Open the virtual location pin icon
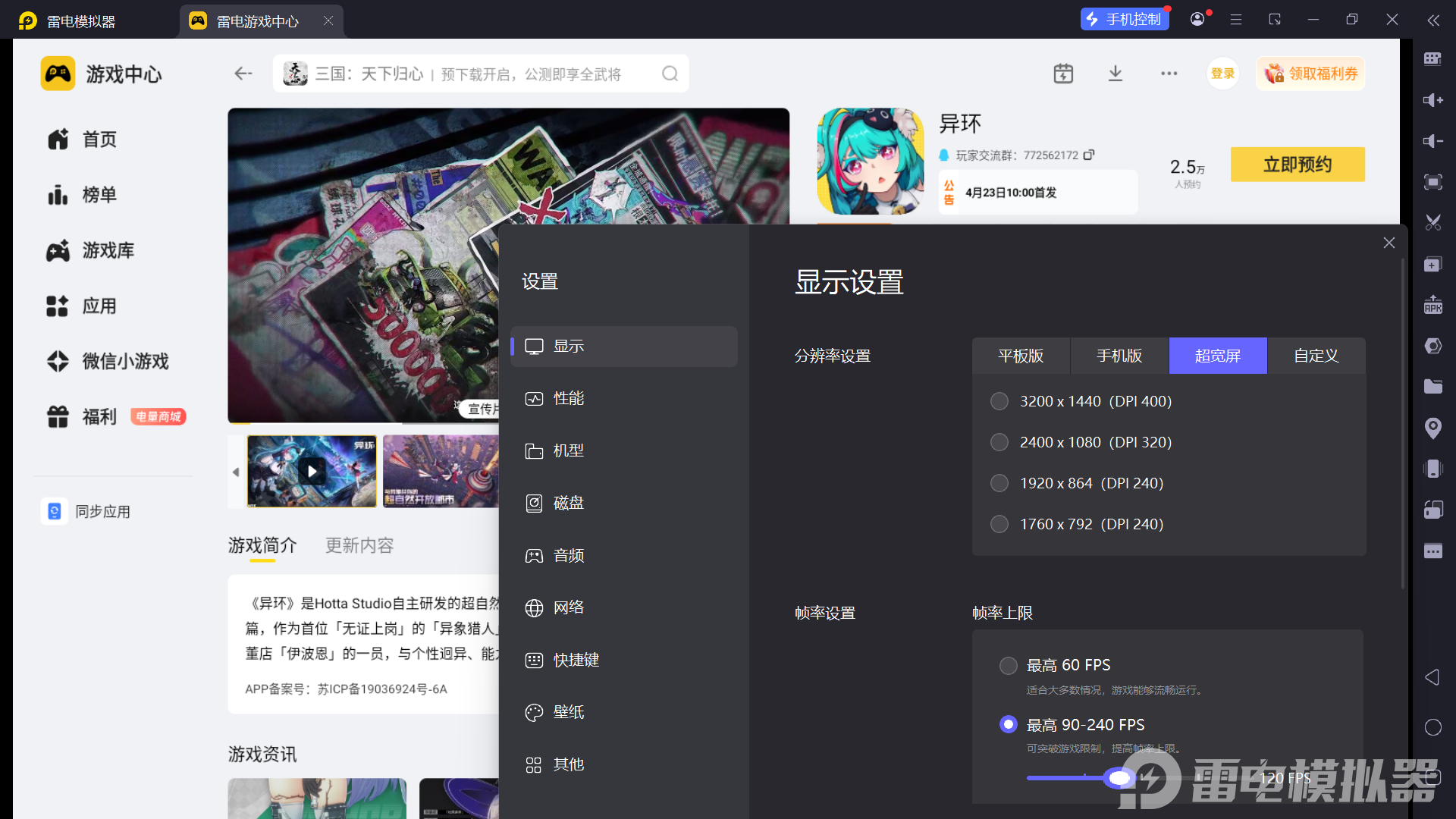Image resolution: width=1456 pixels, height=819 pixels. [1432, 428]
